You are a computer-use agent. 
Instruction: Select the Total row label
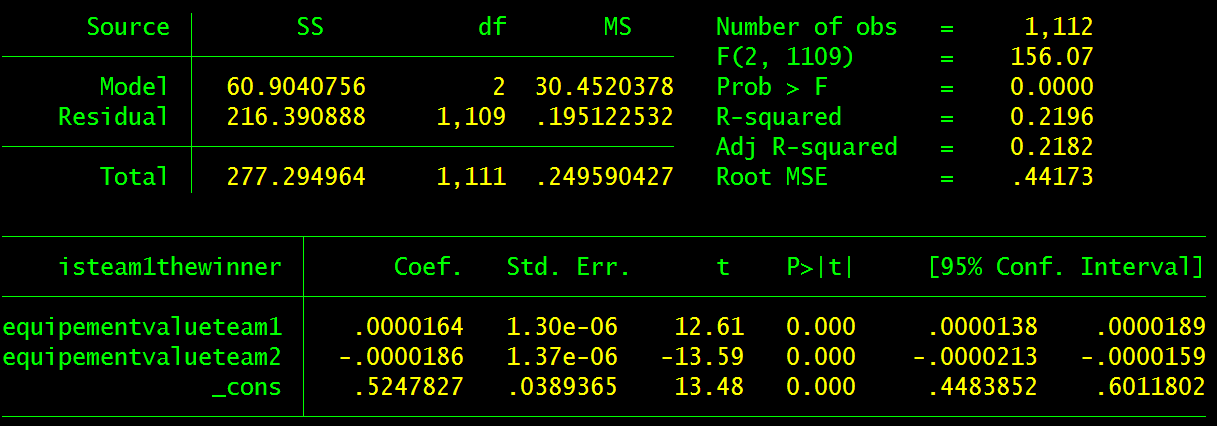tap(134, 177)
